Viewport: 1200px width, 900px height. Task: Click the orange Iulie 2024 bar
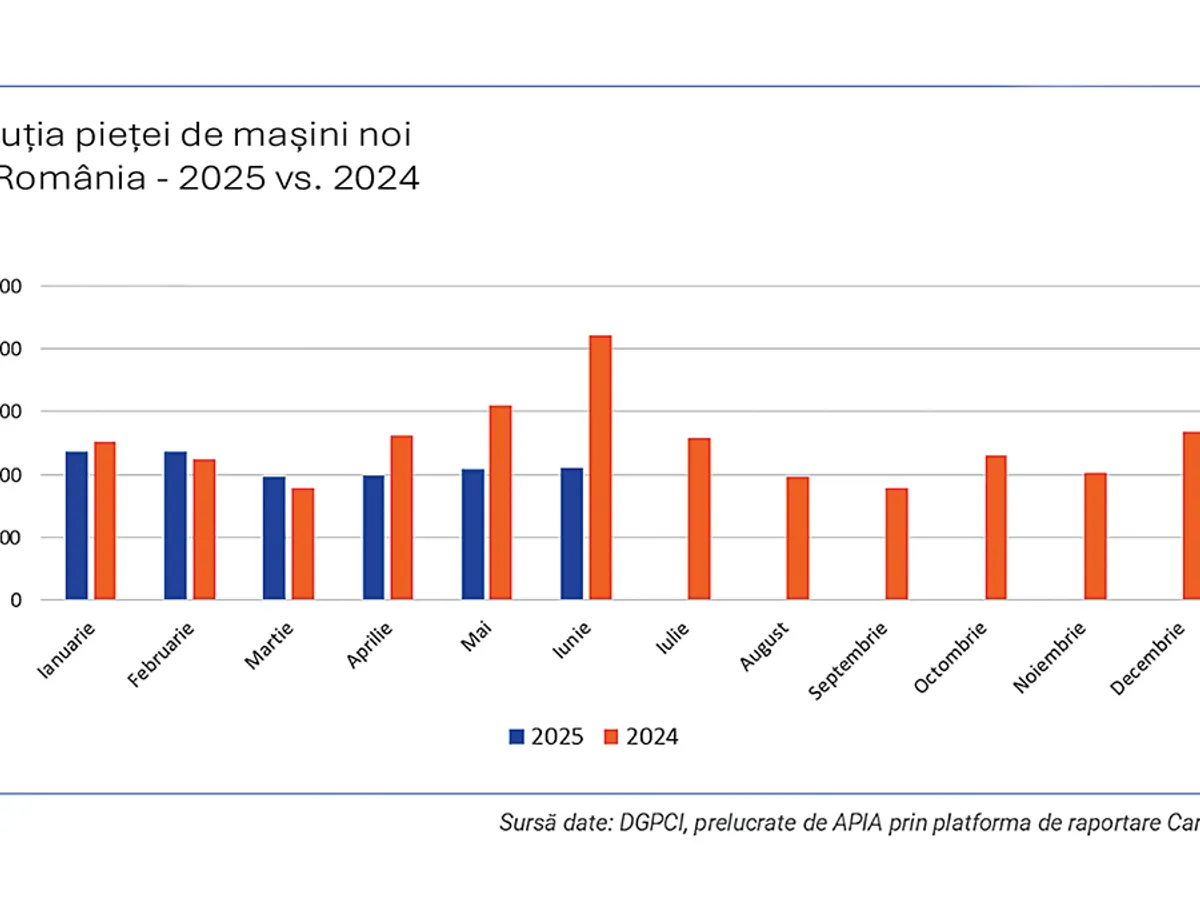point(699,518)
